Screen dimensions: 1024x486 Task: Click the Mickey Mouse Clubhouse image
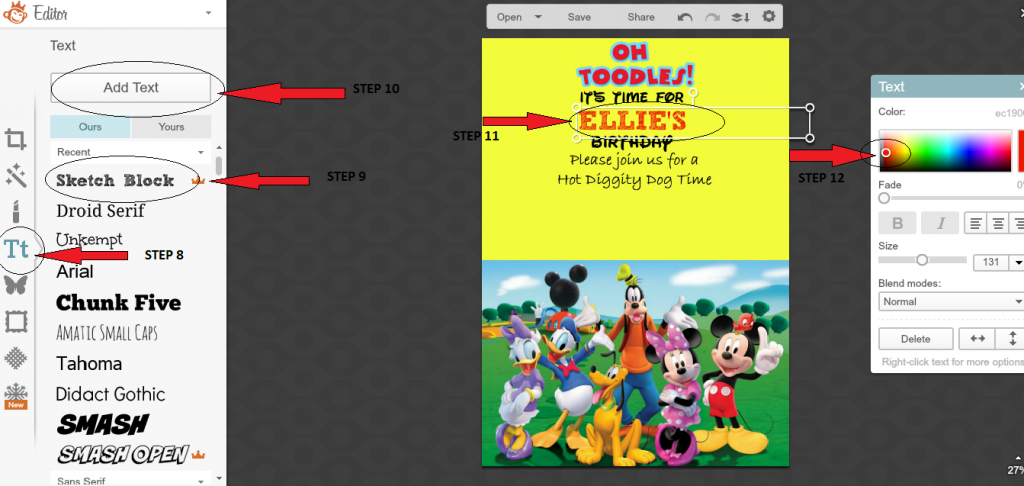(635, 363)
